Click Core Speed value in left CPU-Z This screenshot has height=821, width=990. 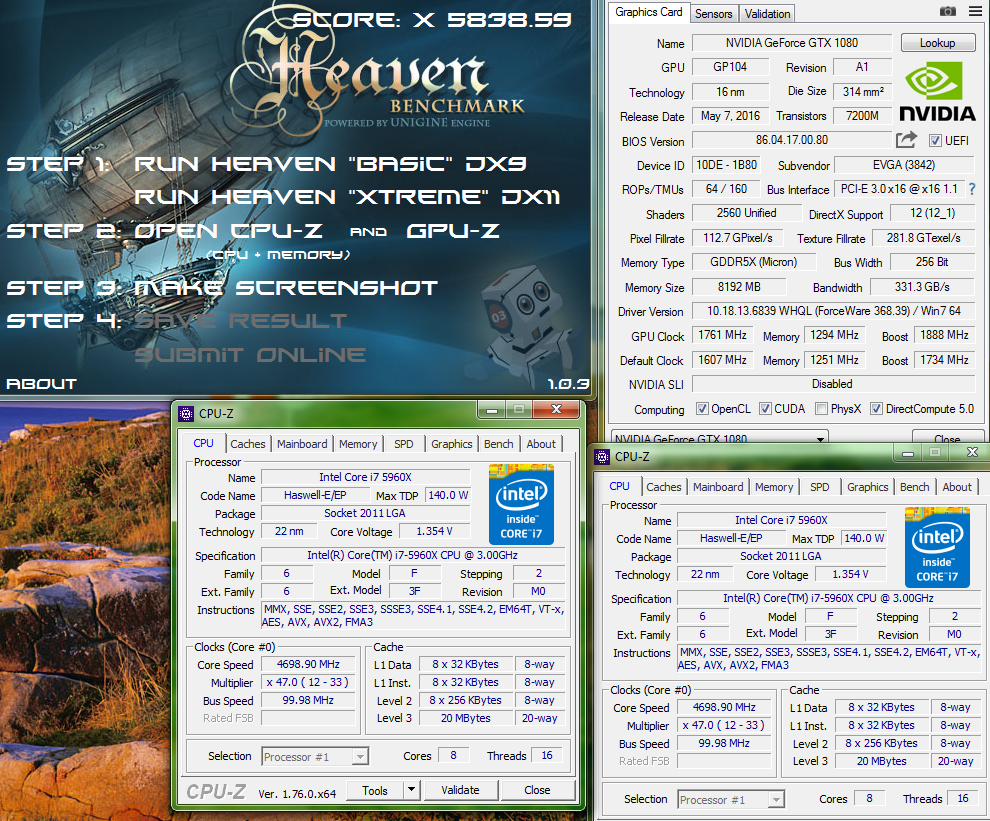pyautogui.click(x=308, y=664)
